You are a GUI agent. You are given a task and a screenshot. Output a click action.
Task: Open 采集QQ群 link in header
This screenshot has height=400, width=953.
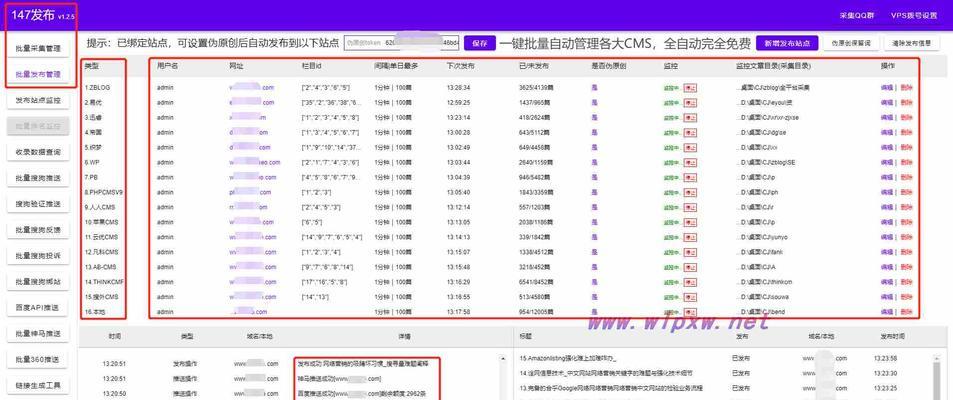[856, 16]
